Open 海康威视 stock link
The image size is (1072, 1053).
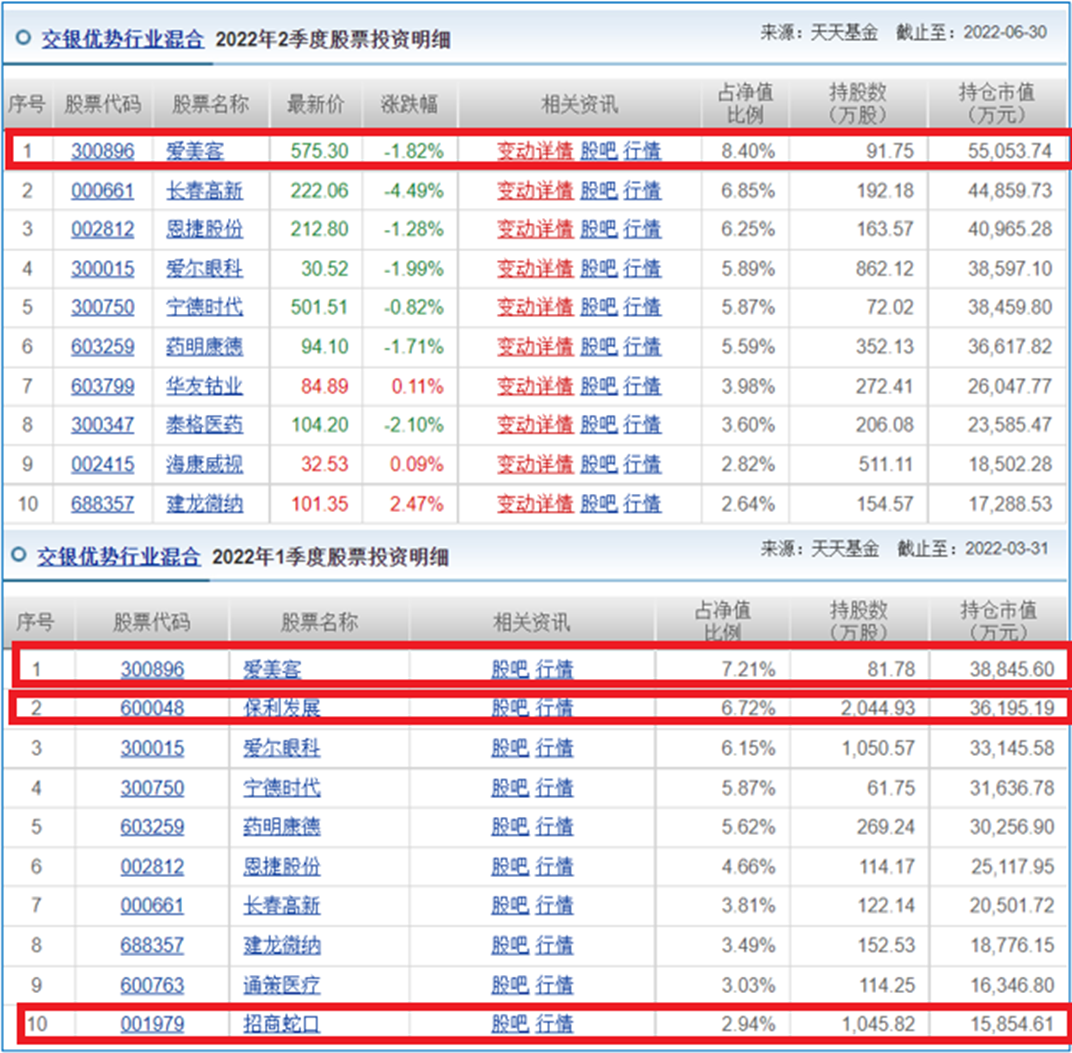point(204,464)
